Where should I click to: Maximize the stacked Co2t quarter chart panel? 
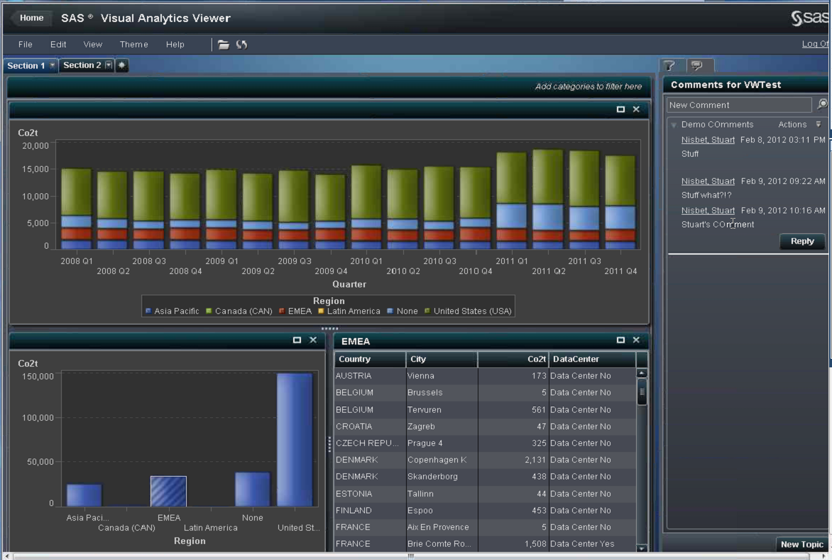pyautogui.click(x=620, y=109)
